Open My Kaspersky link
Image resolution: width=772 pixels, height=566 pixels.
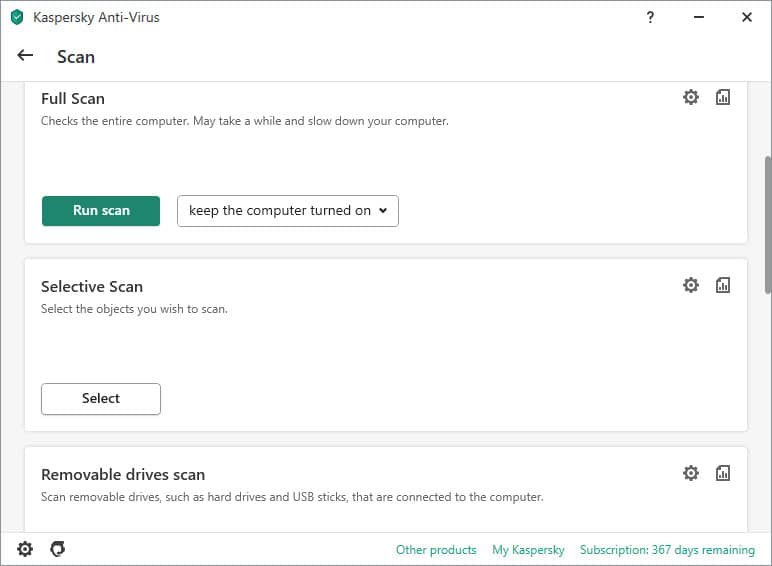coord(528,550)
